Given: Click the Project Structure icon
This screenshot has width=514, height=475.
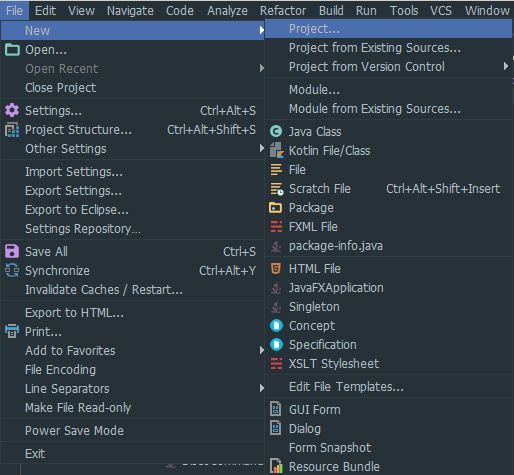Looking at the screenshot, I should pyautogui.click(x=12, y=130).
